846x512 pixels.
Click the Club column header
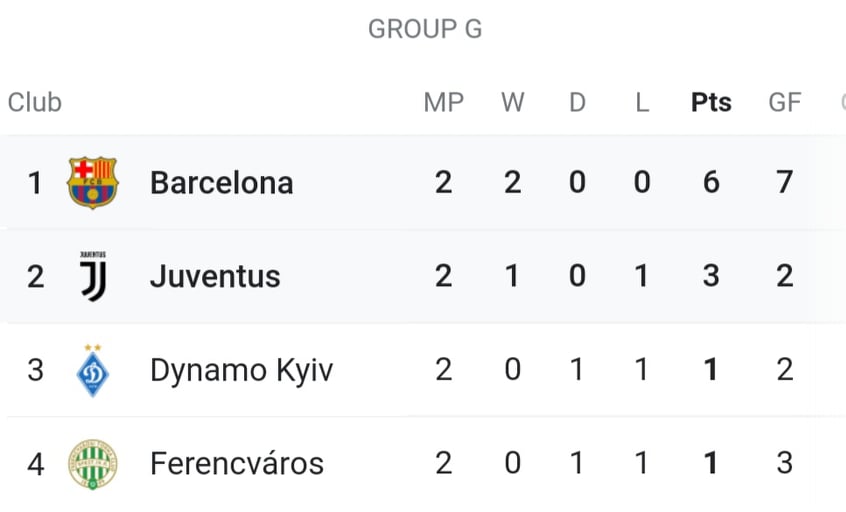click(x=35, y=102)
